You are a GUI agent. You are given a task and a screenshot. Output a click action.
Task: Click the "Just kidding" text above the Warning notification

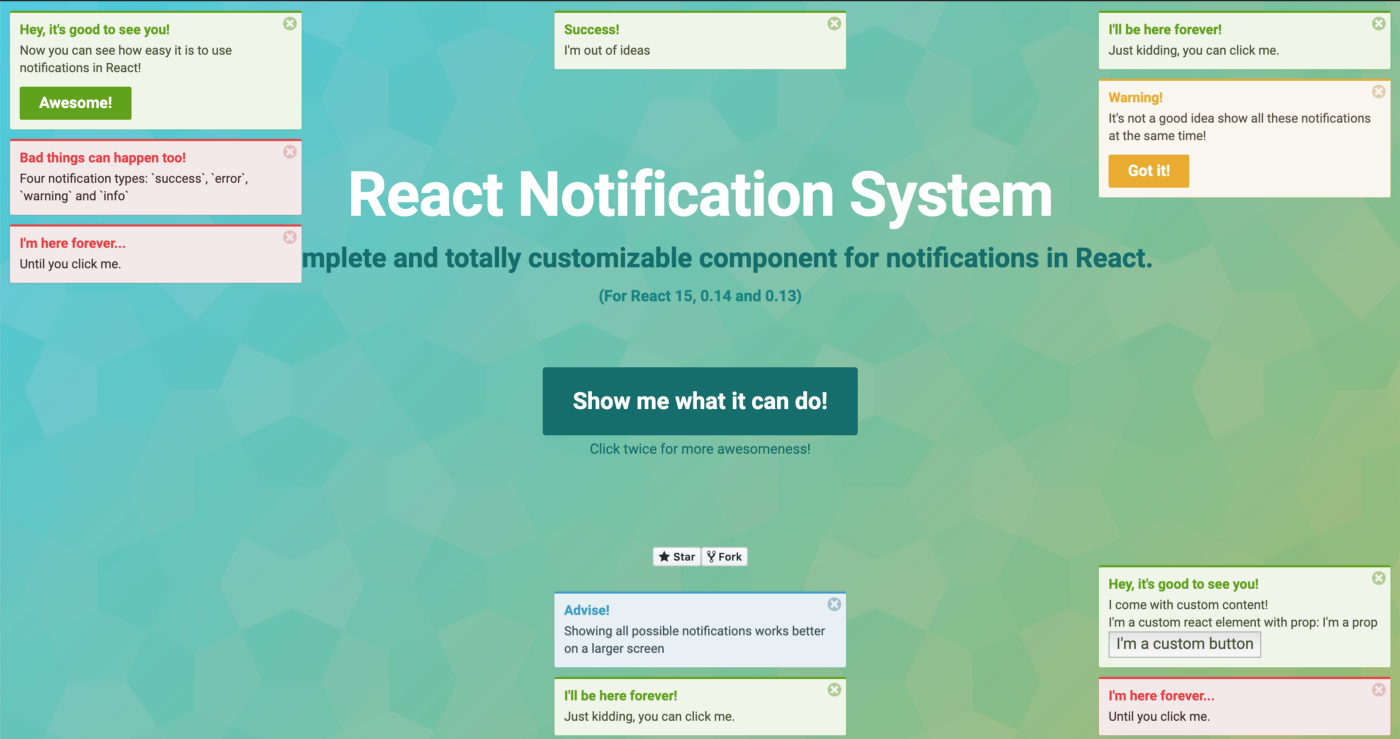(1193, 50)
